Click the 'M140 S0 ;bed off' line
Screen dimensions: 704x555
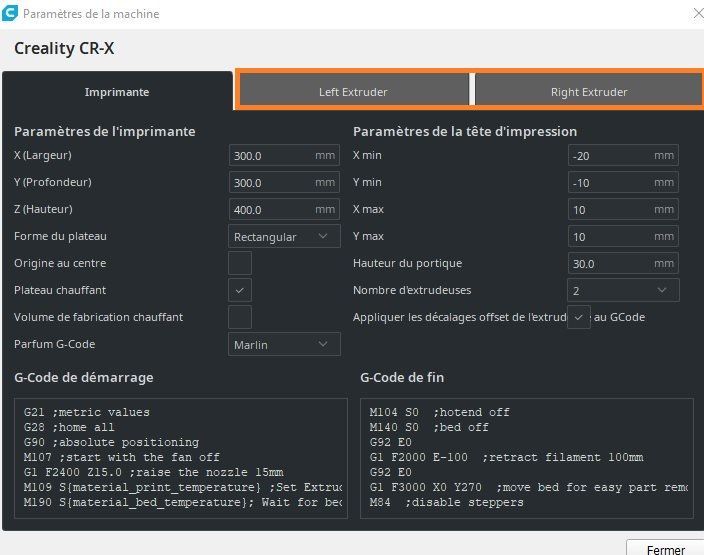pyautogui.click(x=429, y=427)
